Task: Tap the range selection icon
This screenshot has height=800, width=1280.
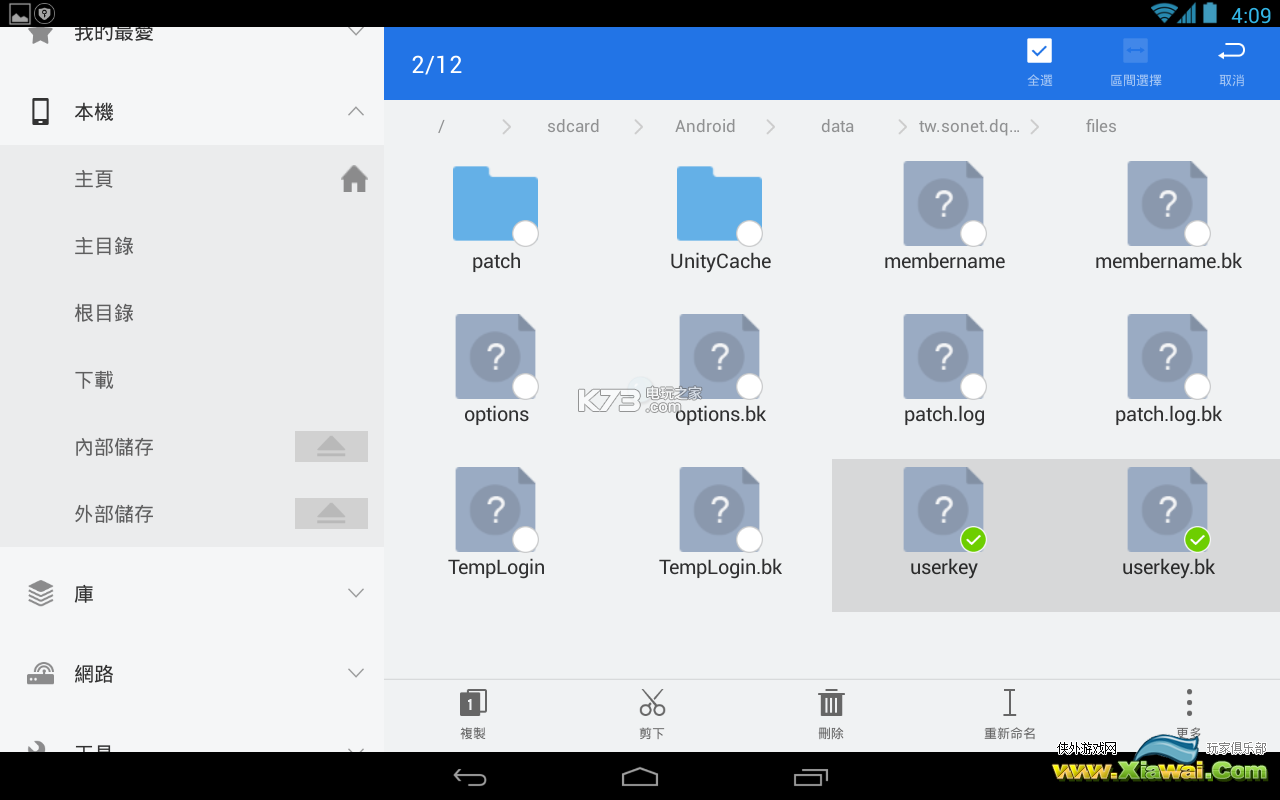Action: point(1135,50)
